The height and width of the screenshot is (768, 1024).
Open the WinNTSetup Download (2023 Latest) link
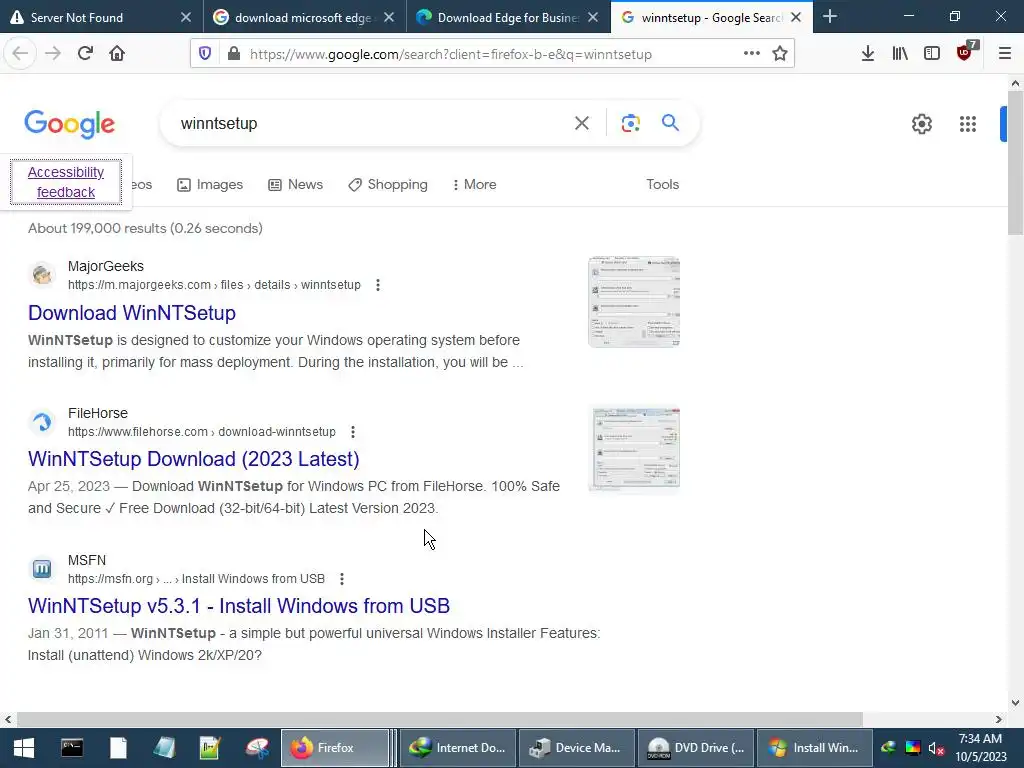194,459
